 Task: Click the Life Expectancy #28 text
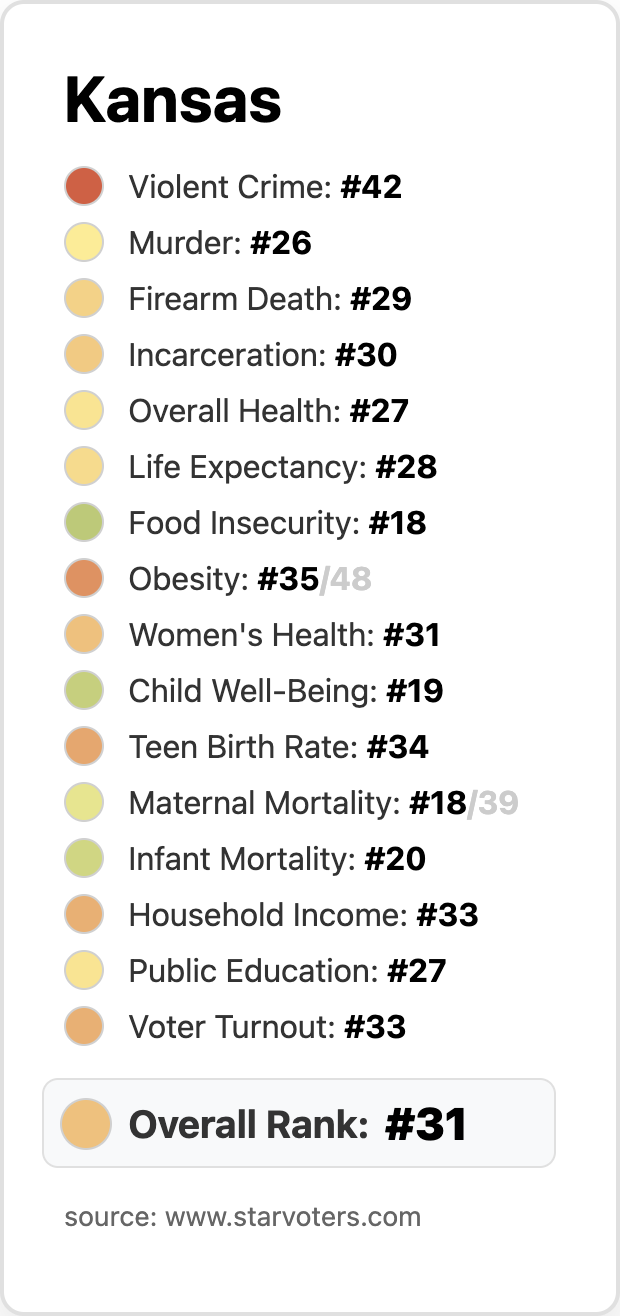[x=282, y=467]
